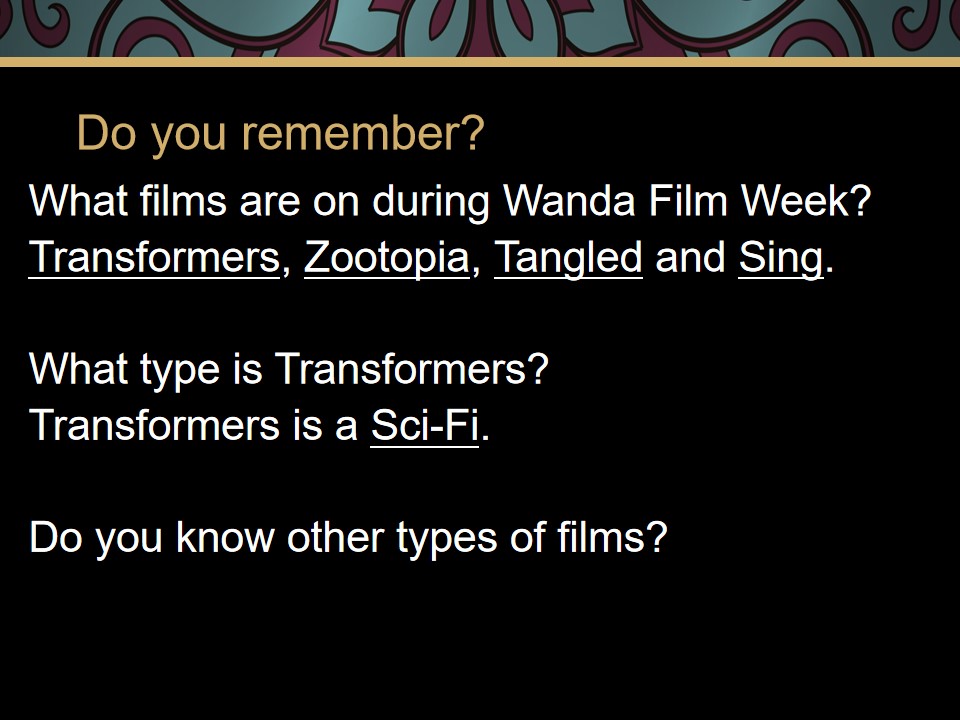Click the underlined word Transformers
The image size is (960, 720).
point(154,257)
